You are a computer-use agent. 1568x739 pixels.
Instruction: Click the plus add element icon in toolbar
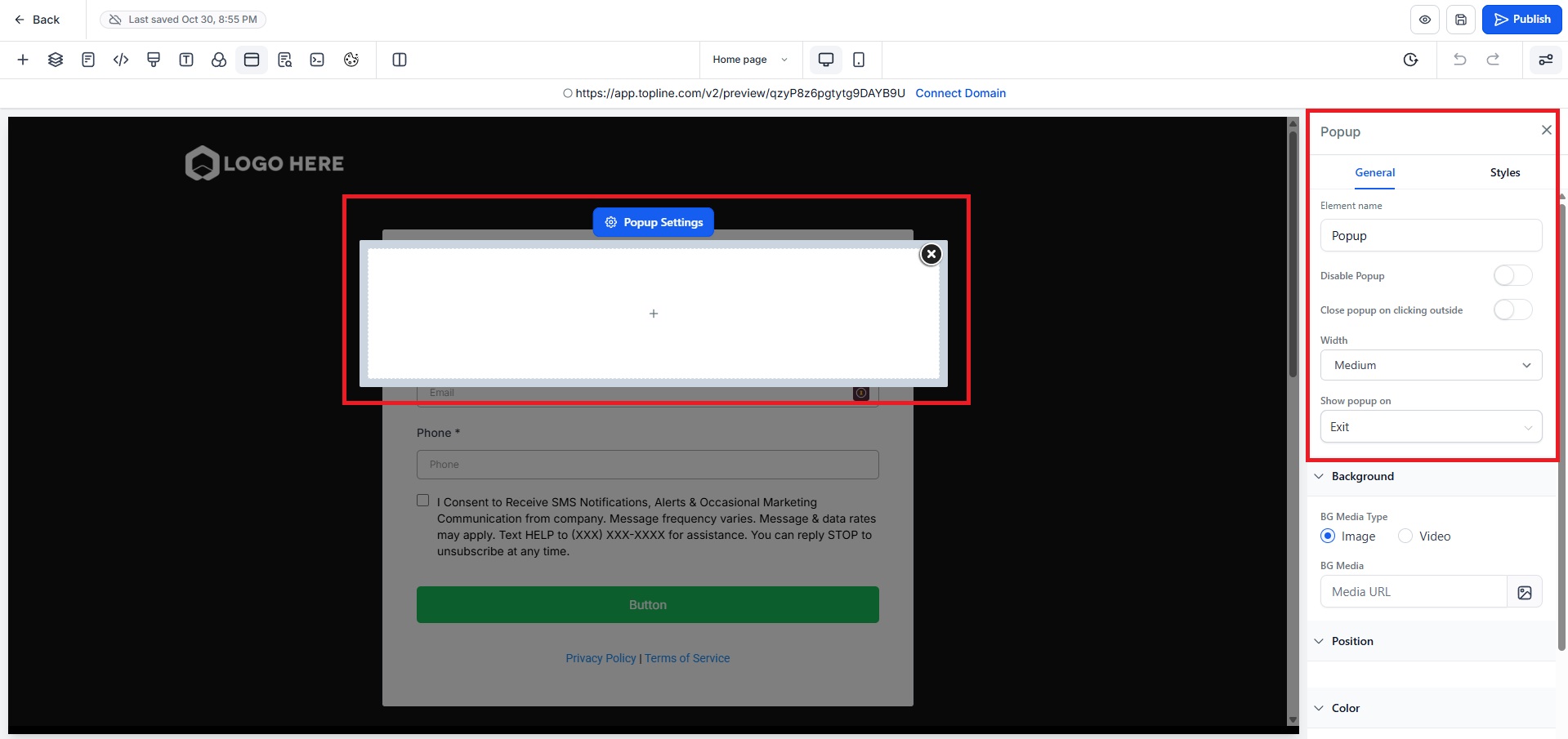point(23,60)
